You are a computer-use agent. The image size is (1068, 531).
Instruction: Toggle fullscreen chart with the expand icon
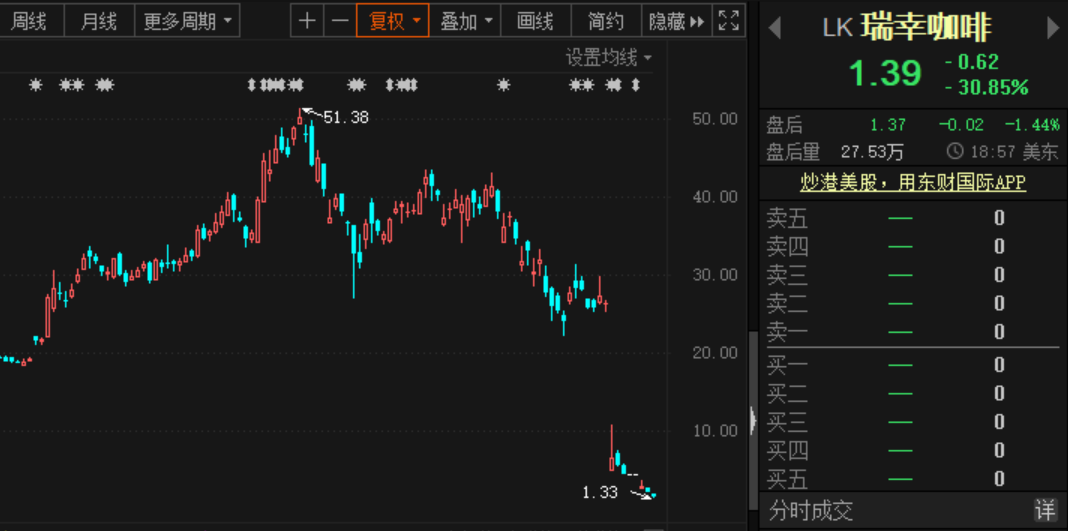pyautogui.click(x=729, y=21)
